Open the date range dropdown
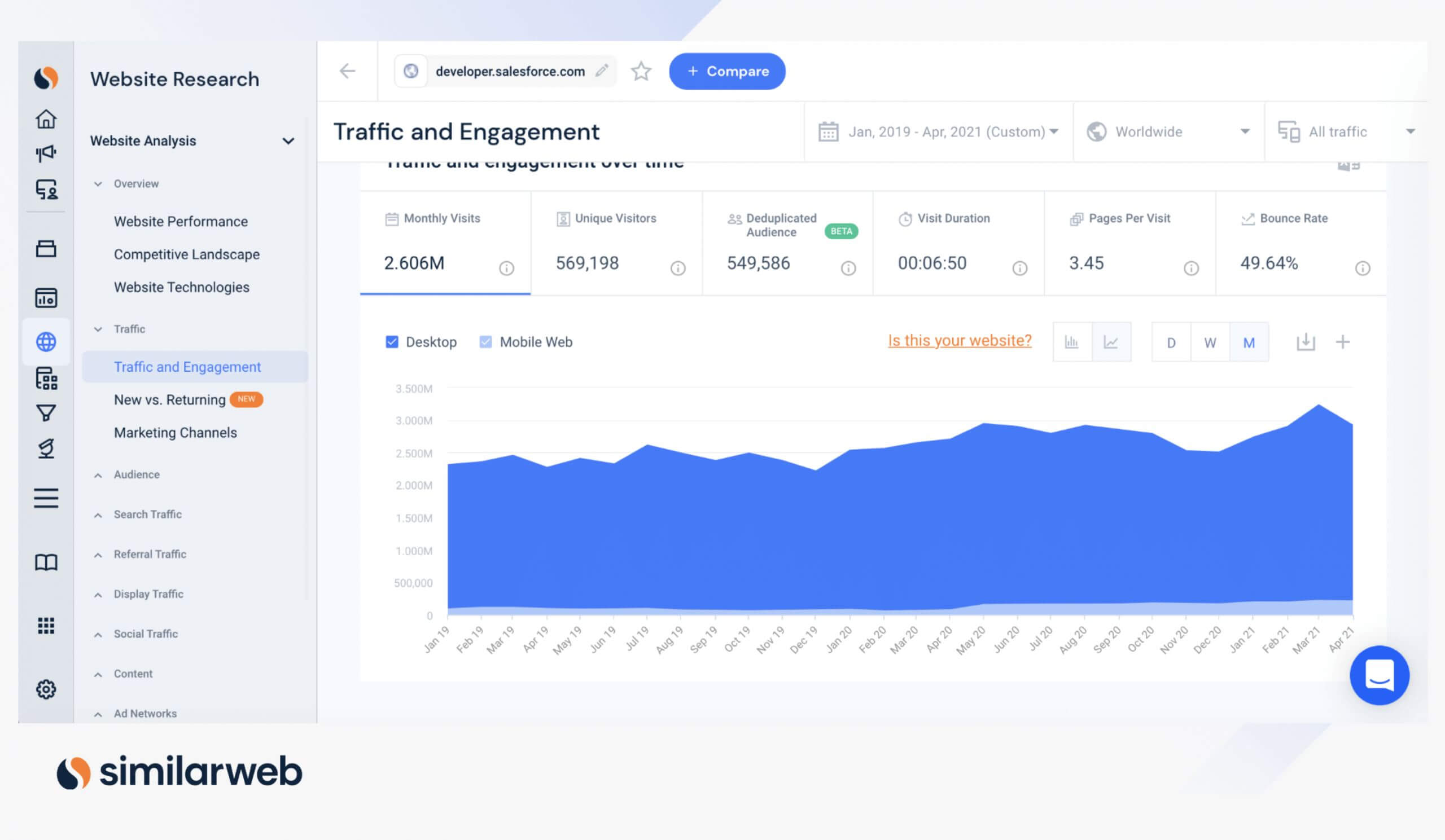 938,132
